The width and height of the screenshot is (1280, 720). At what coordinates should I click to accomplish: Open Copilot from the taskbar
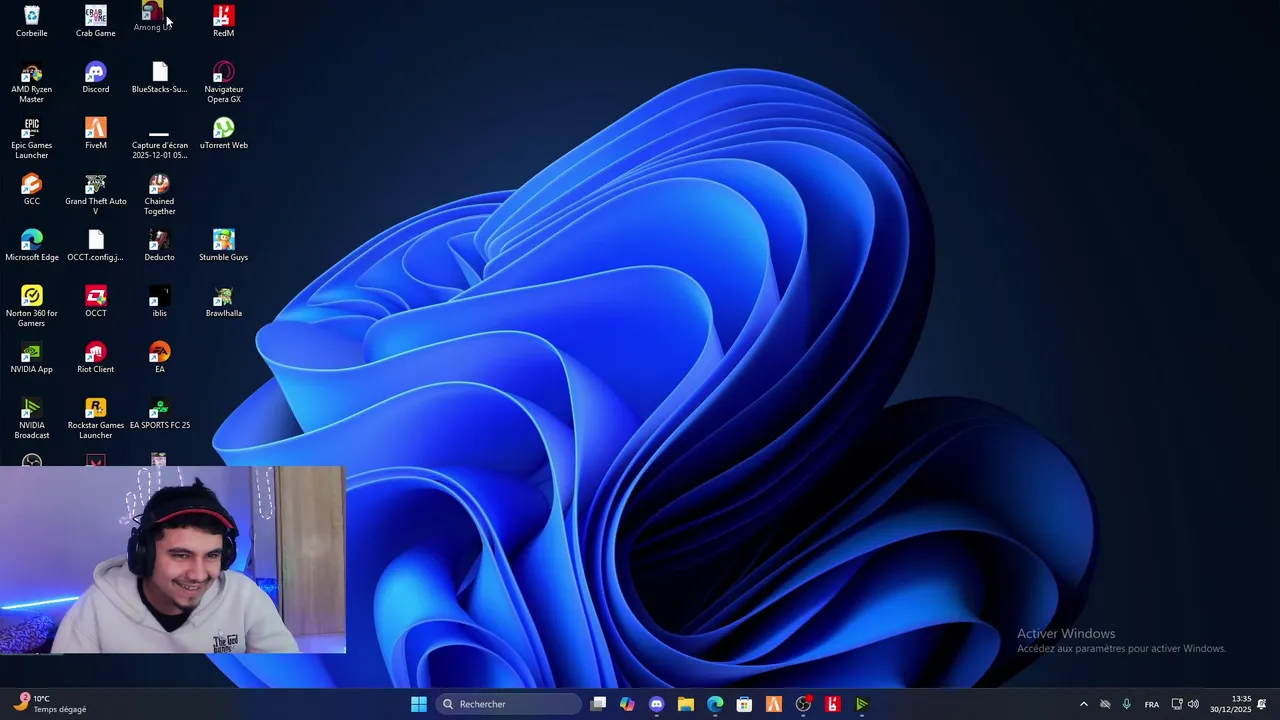coord(627,704)
